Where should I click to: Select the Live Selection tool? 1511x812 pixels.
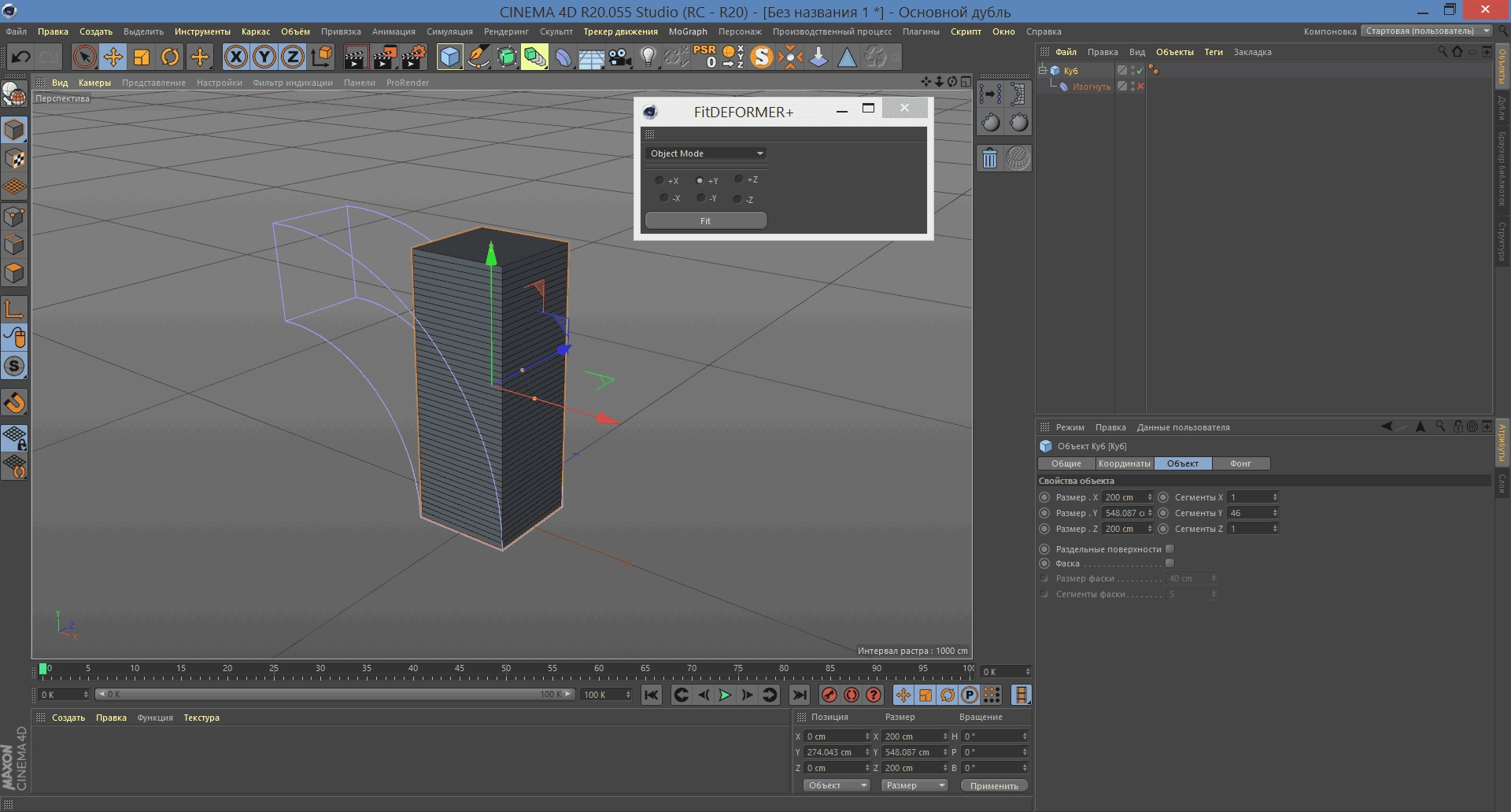(84, 57)
